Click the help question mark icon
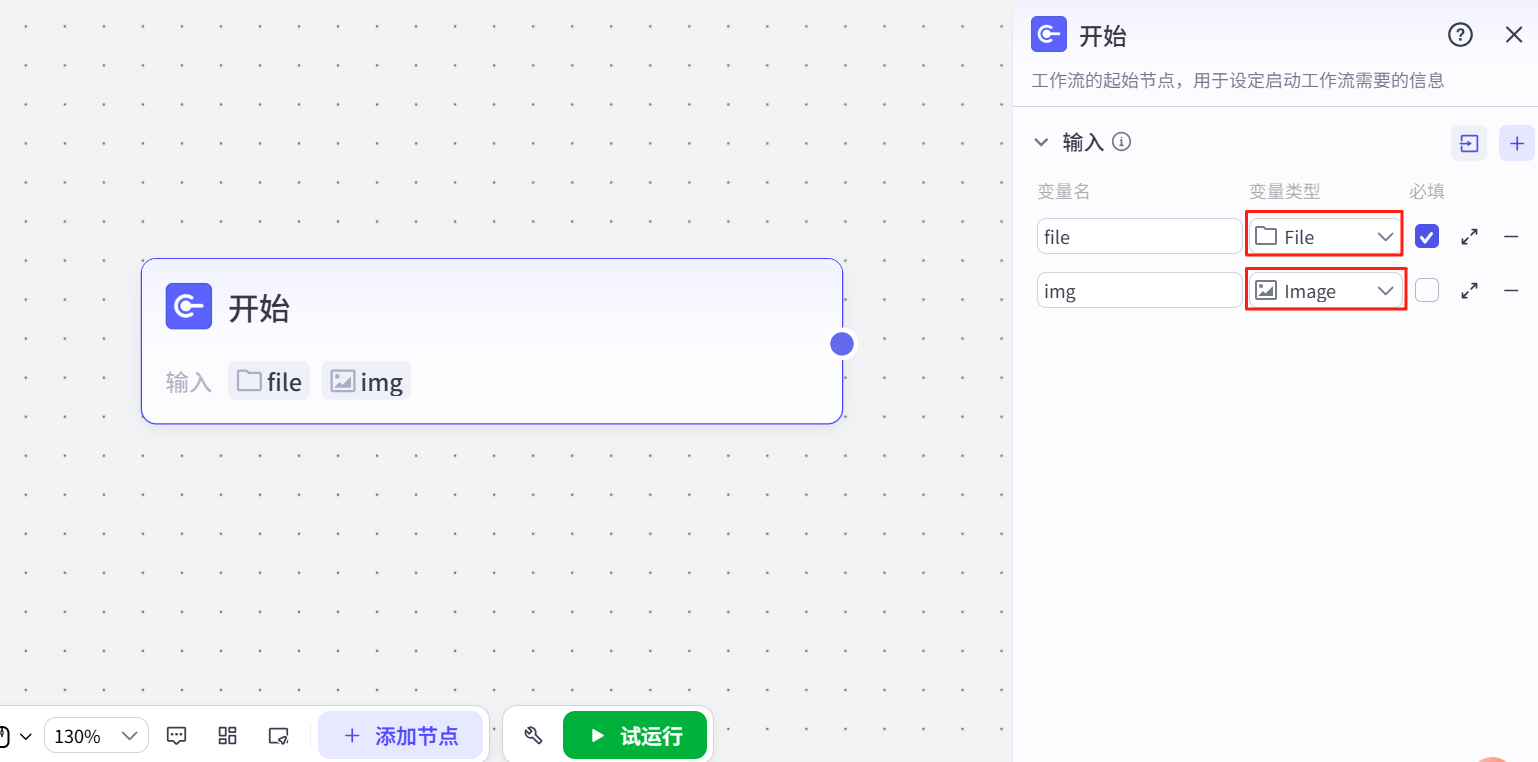This screenshot has height=762, width=1538. [x=1460, y=35]
